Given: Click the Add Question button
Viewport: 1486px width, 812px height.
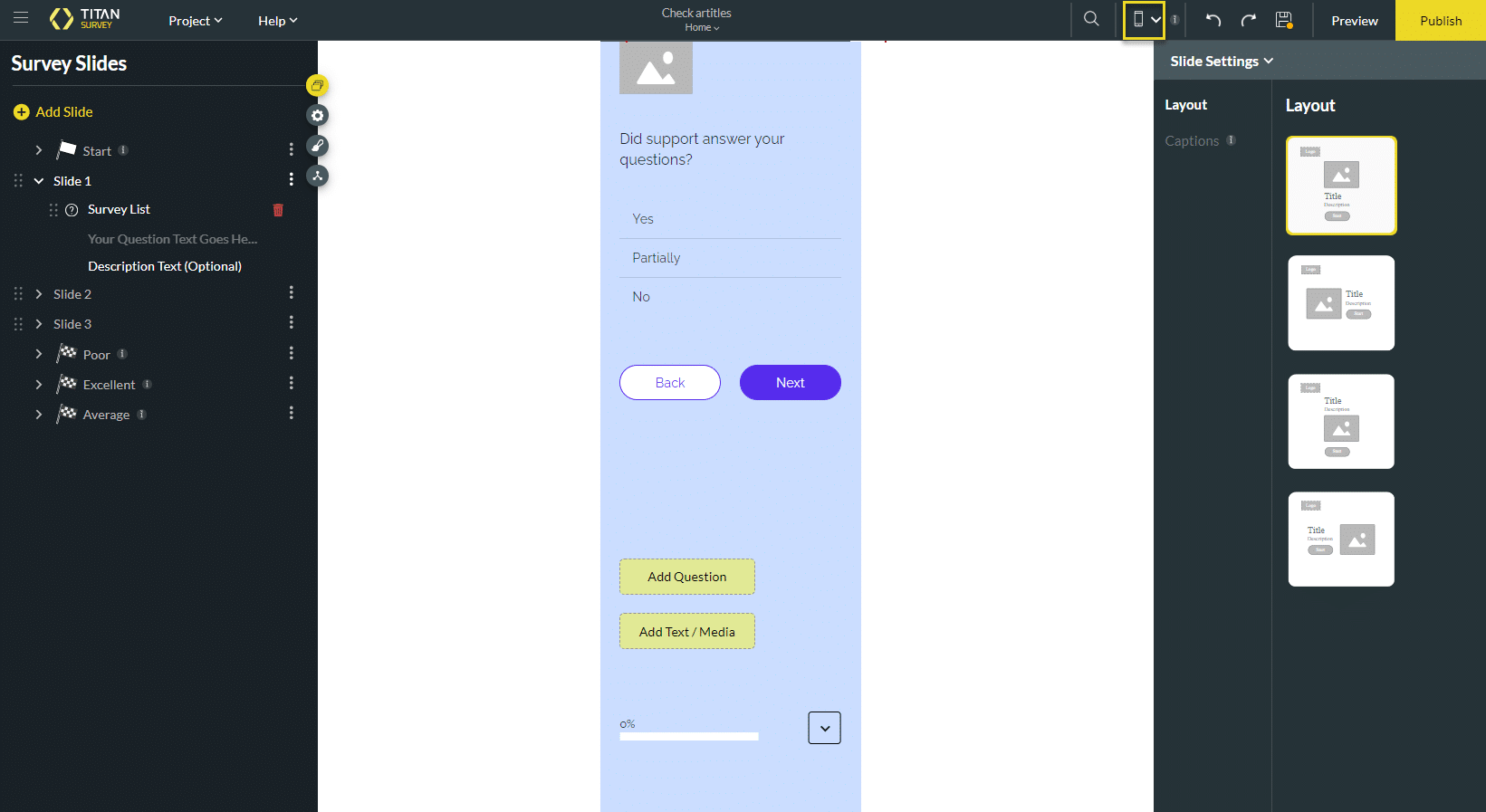Looking at the screenshot, I should click(x=686, y=577).
